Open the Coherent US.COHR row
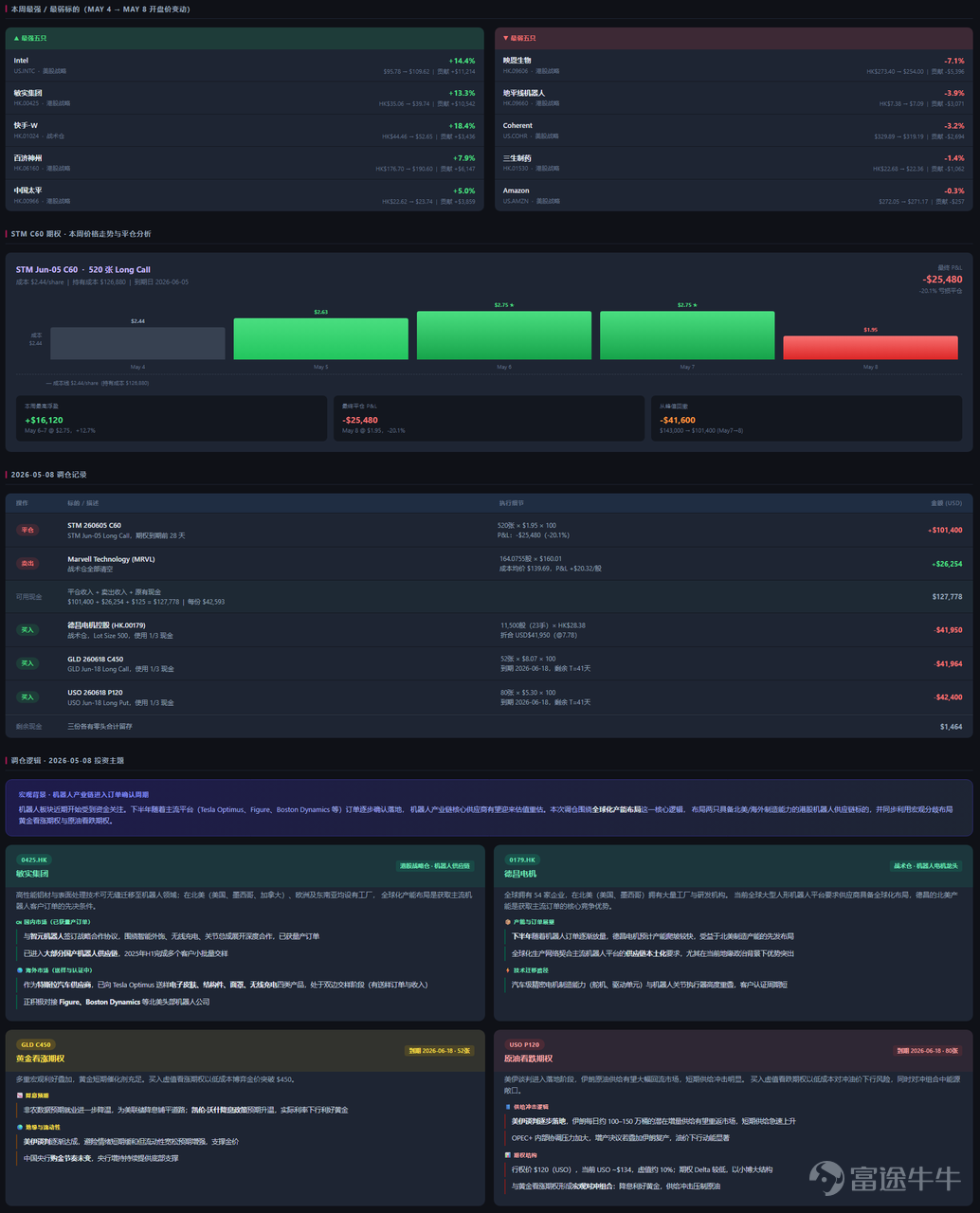 [x=734, y=131]
